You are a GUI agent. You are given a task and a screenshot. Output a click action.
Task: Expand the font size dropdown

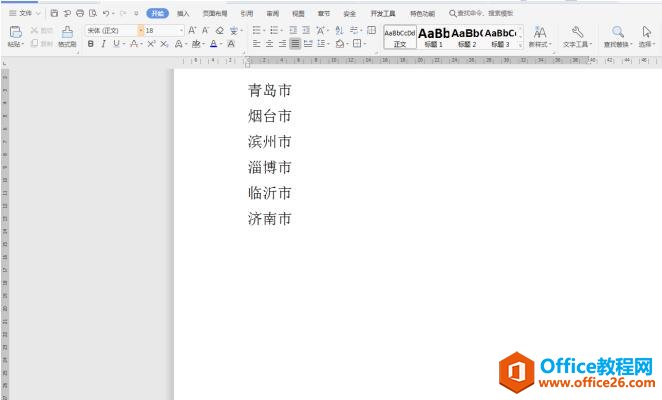181,31
